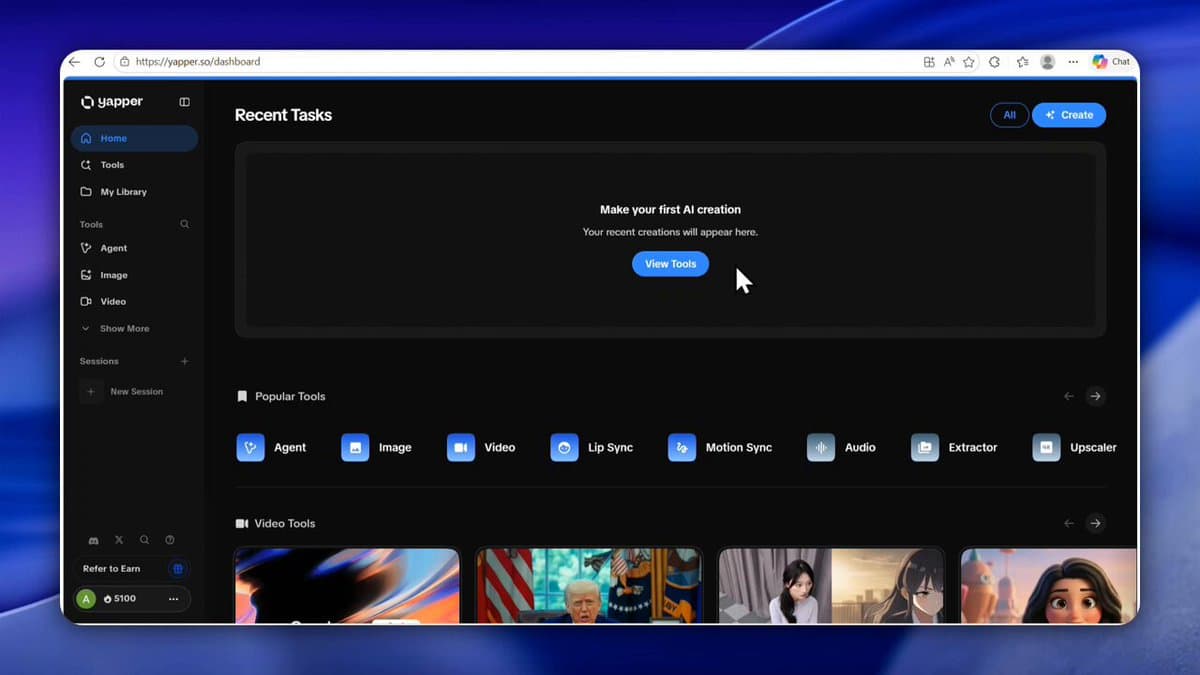Open the Motion Sync tool
Screen dimensions: 1200x675
(720, 447)
